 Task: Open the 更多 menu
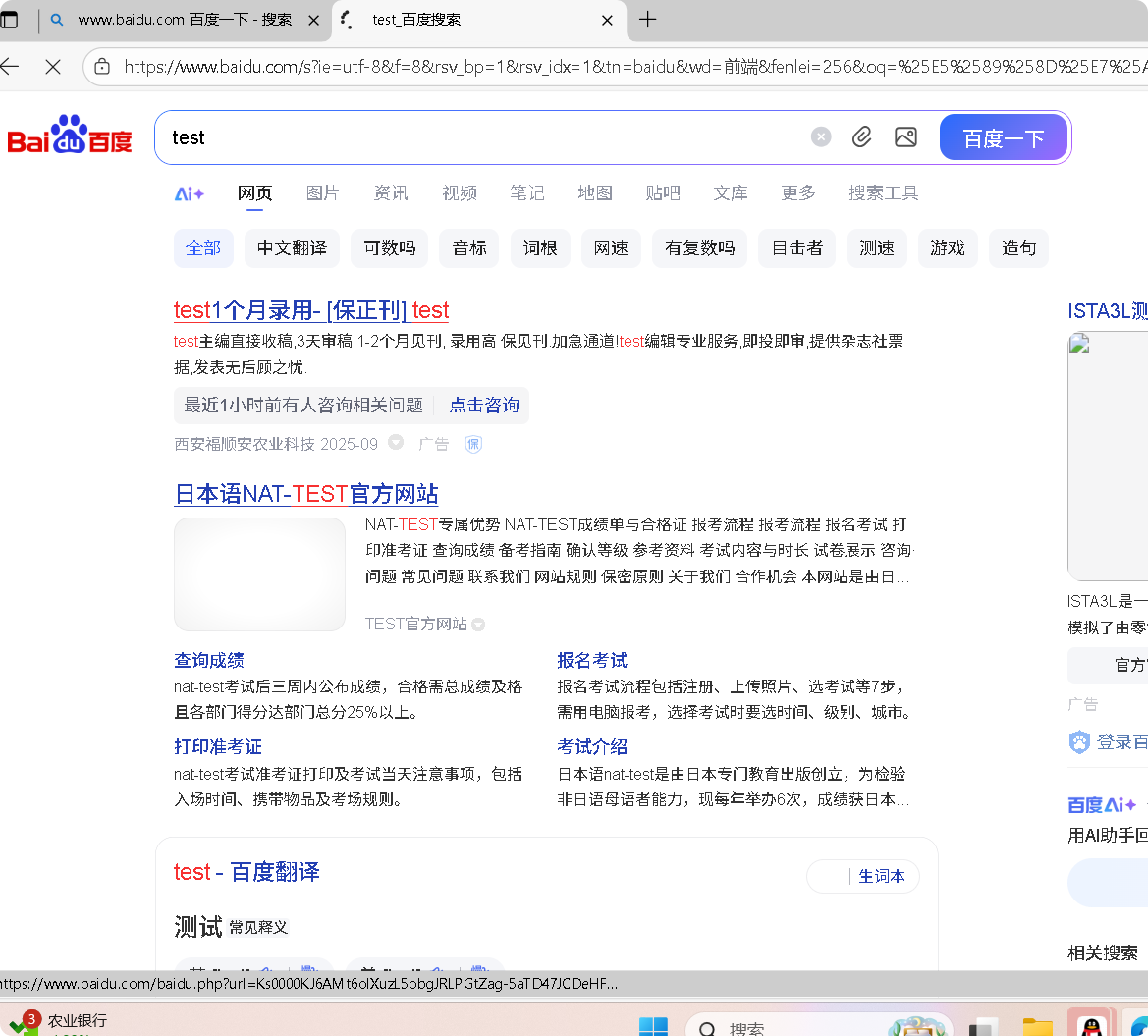(x=798, y=192)
